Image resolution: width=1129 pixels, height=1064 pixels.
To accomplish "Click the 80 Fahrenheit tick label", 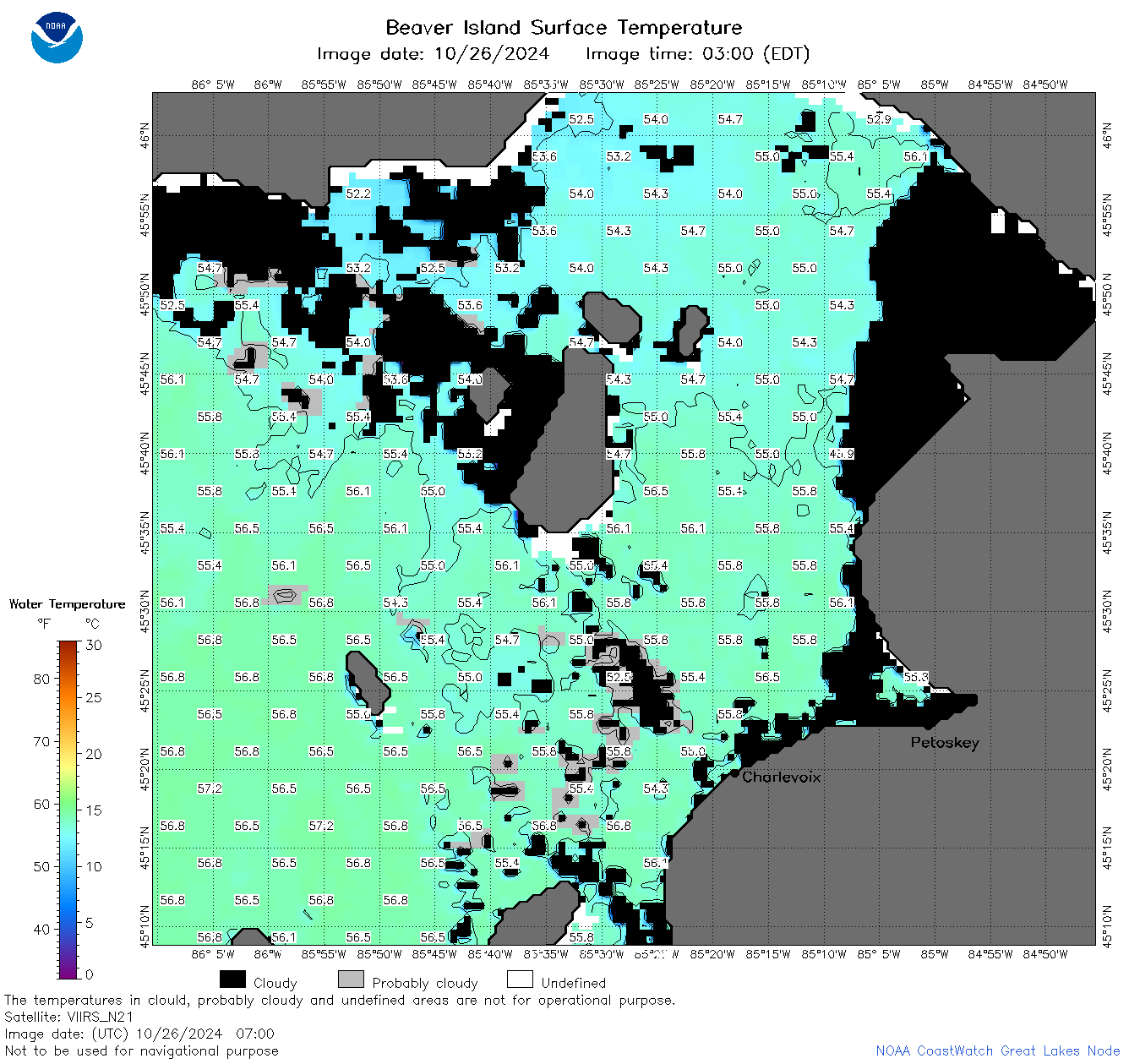I will pos(41,679).
